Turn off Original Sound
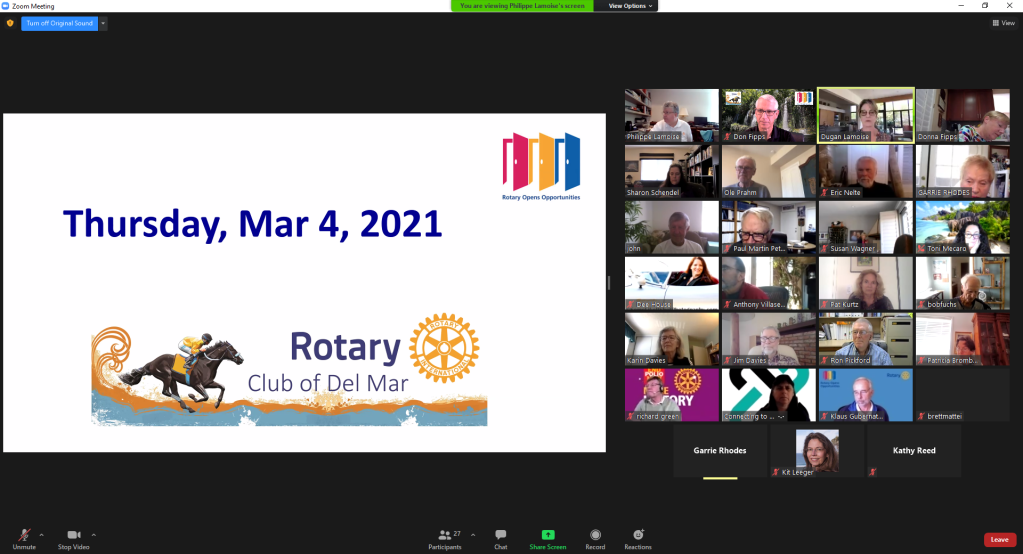1023x554 pixels. pyautogui.click(x=59, y=23)
